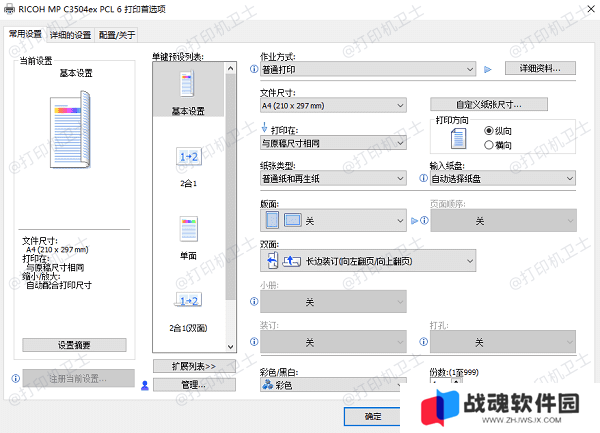Click the 管理... button

[194, 384]
